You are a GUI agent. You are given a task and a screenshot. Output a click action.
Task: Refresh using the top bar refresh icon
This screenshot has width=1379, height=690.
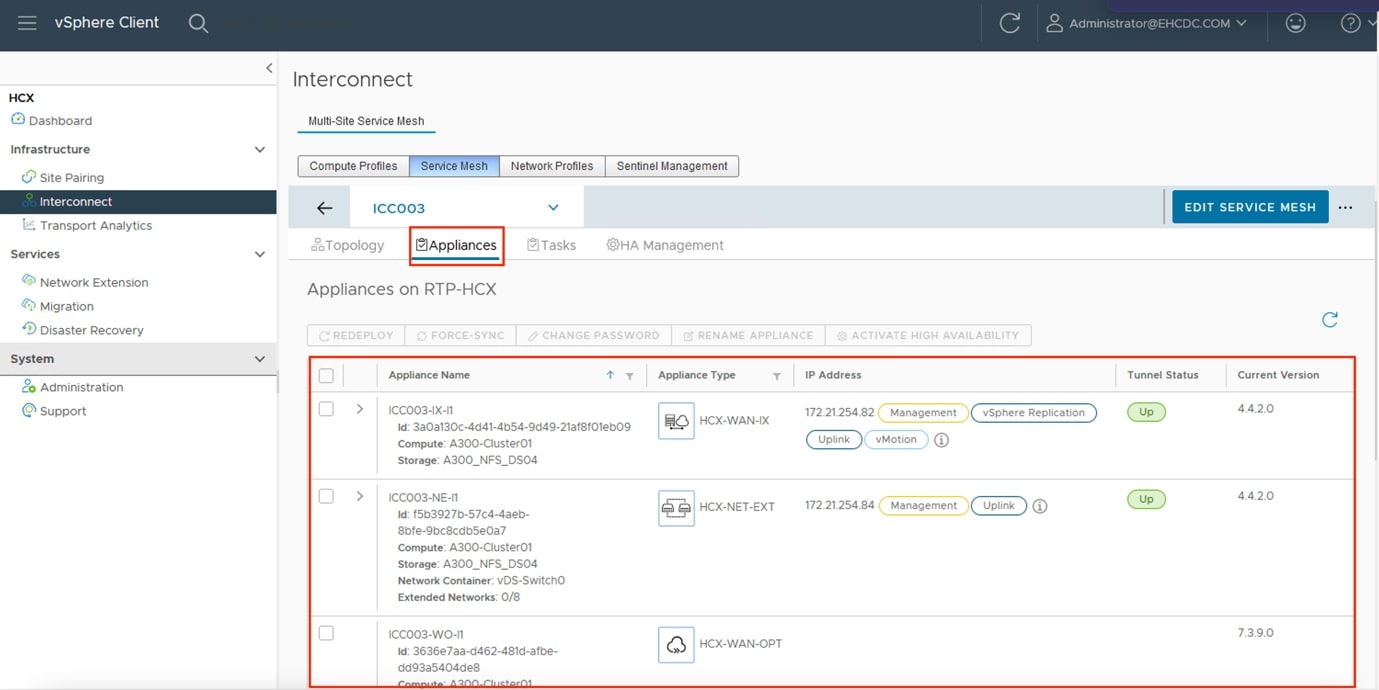click(1009, 23)
